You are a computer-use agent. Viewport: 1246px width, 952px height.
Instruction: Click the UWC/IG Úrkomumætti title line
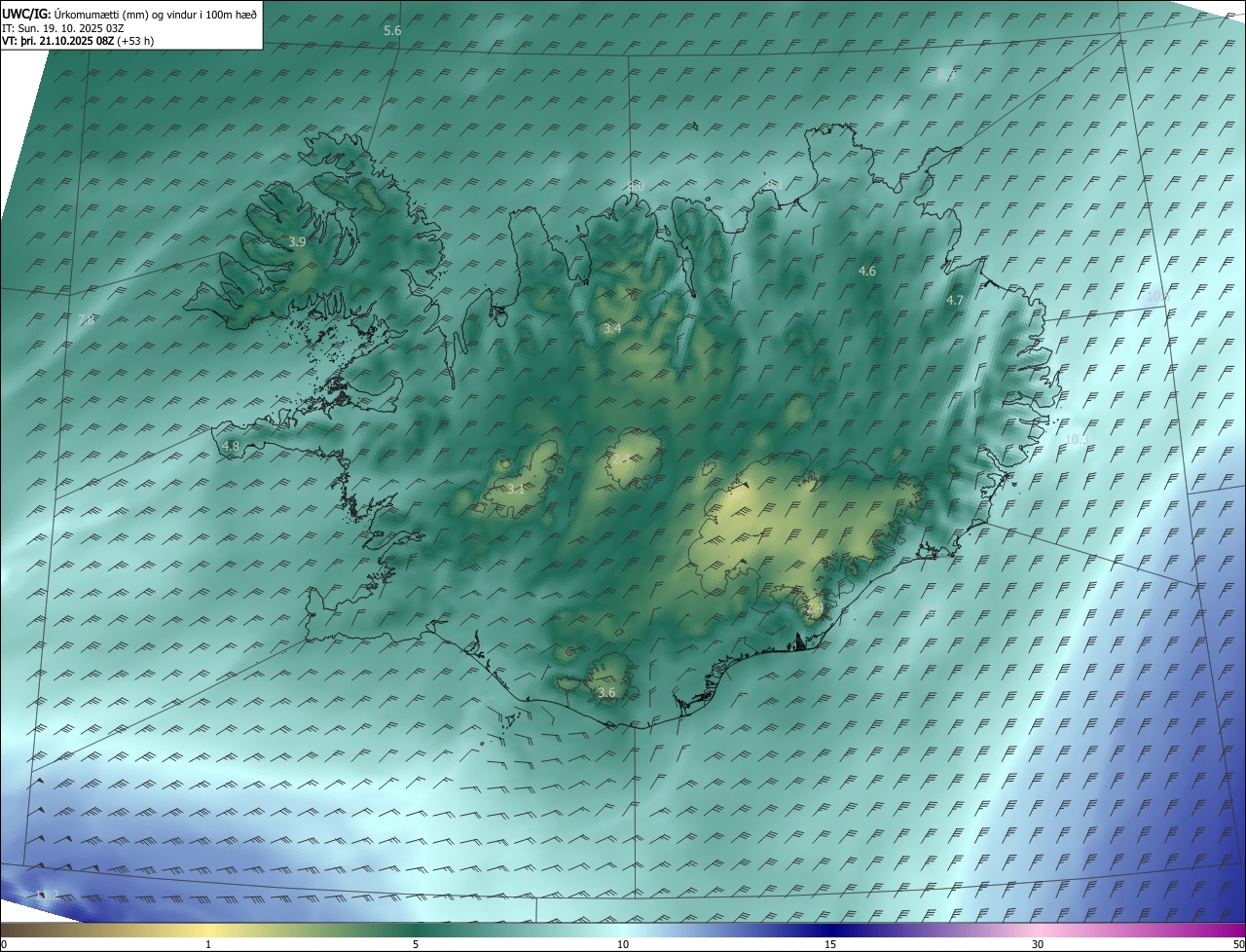point(129,15)
